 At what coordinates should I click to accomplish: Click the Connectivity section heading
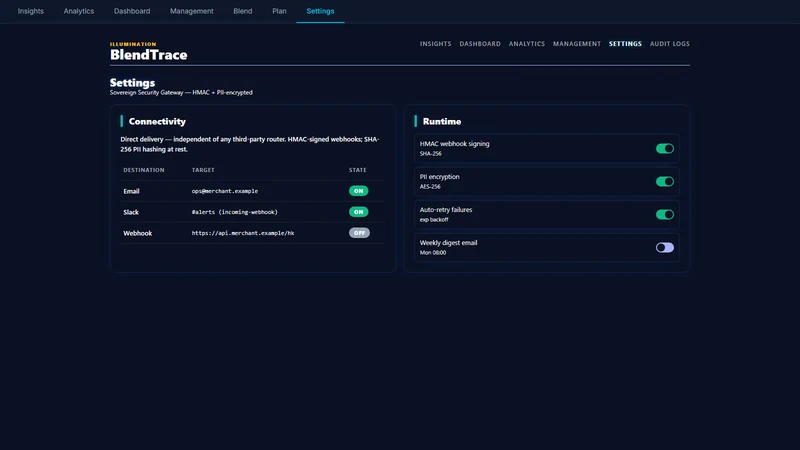(157, 121)
